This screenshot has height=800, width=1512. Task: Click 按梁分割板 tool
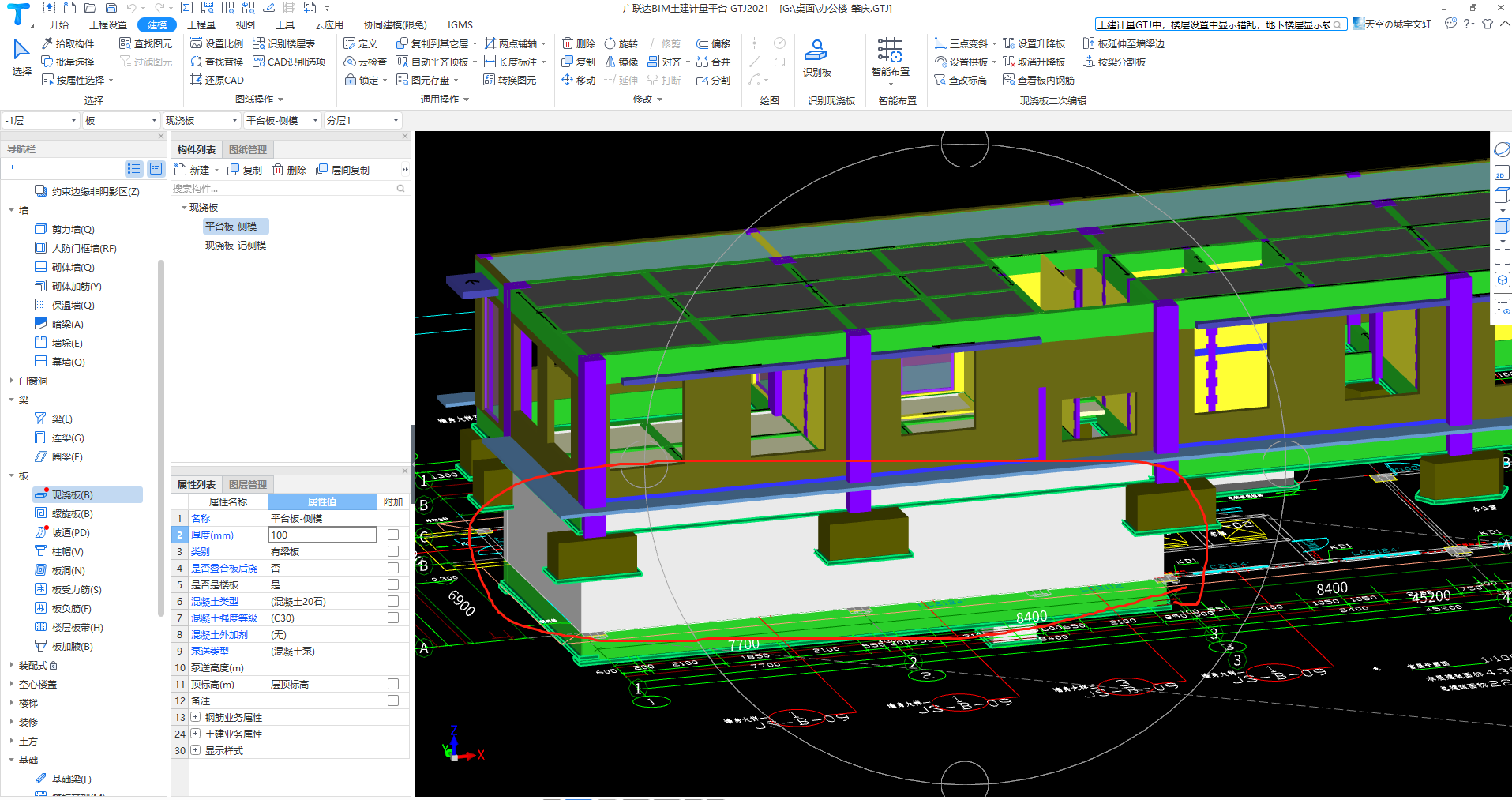click(x=1114, y=62)
